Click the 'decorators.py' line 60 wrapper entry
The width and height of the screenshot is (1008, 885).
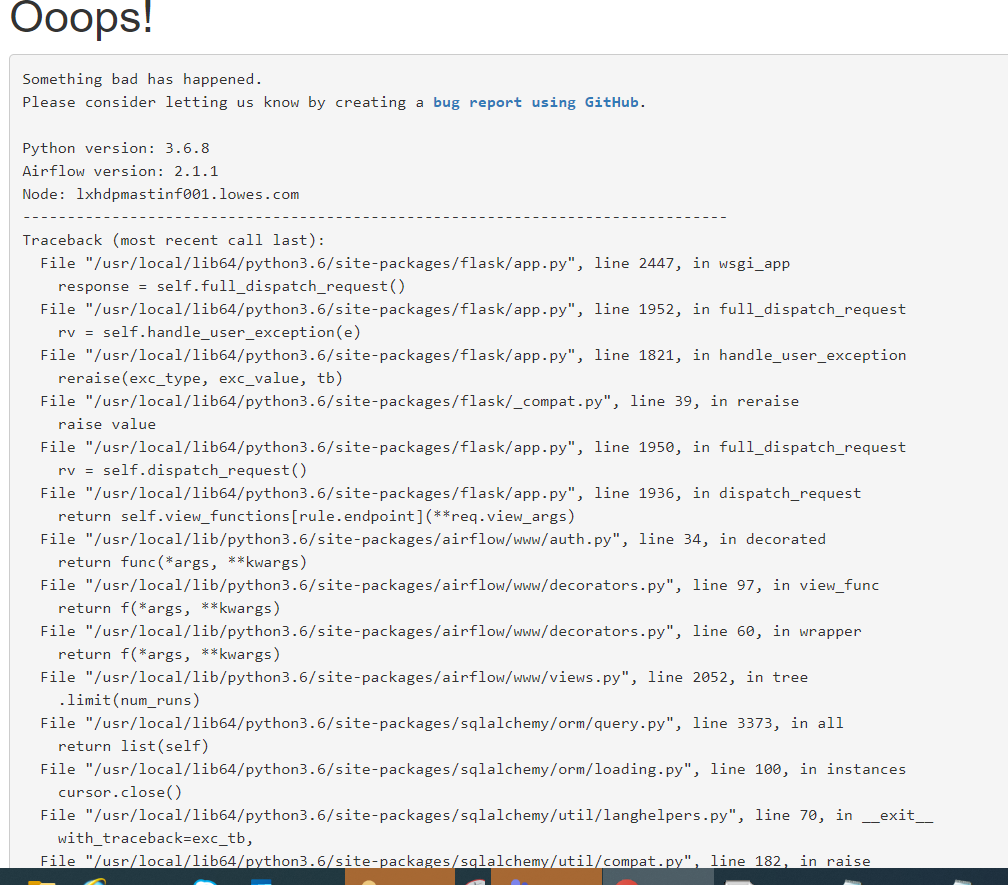(x=451, y=632)
